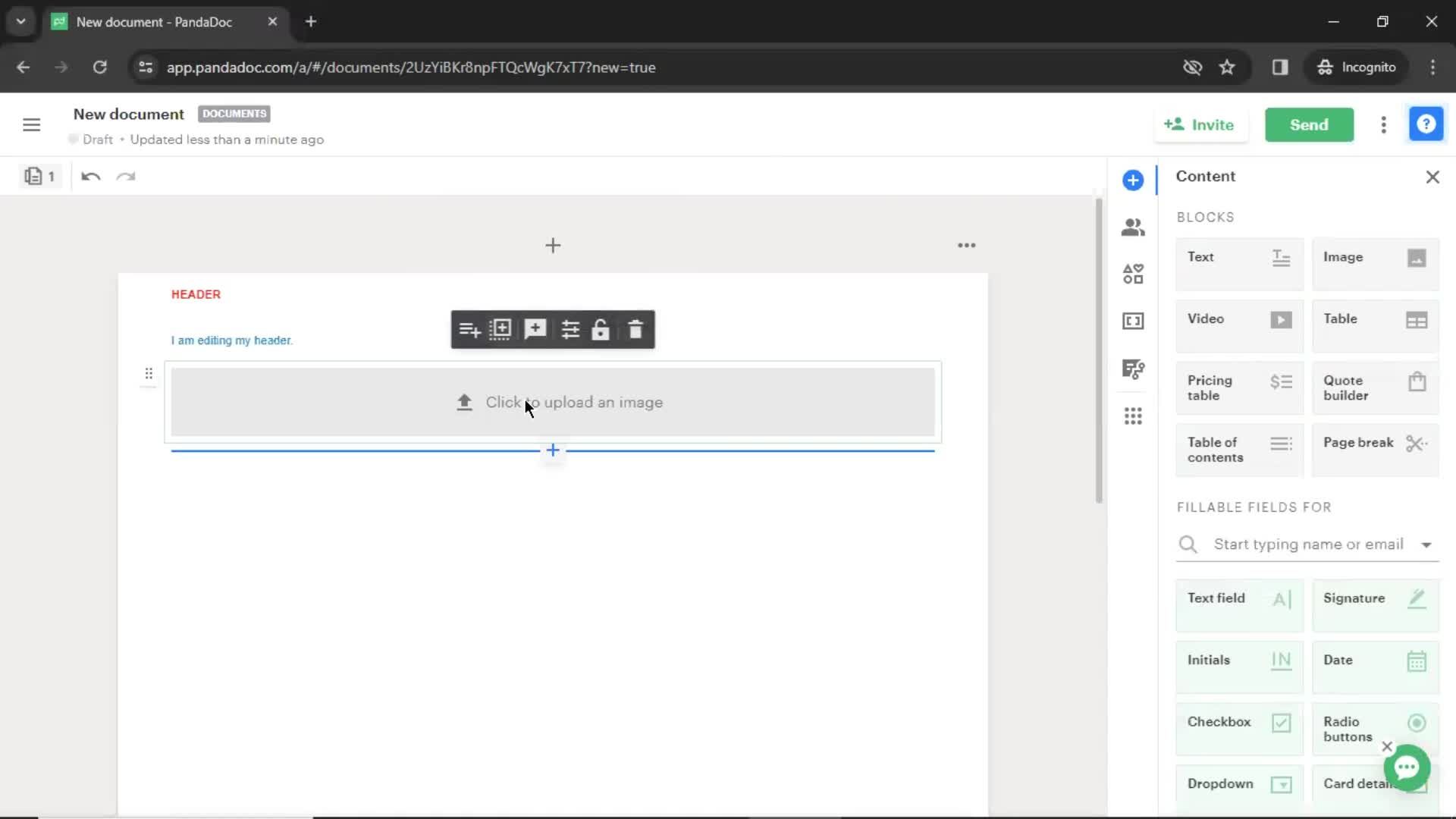Enable the Radio buttons fillable field

click(1376, 729)
